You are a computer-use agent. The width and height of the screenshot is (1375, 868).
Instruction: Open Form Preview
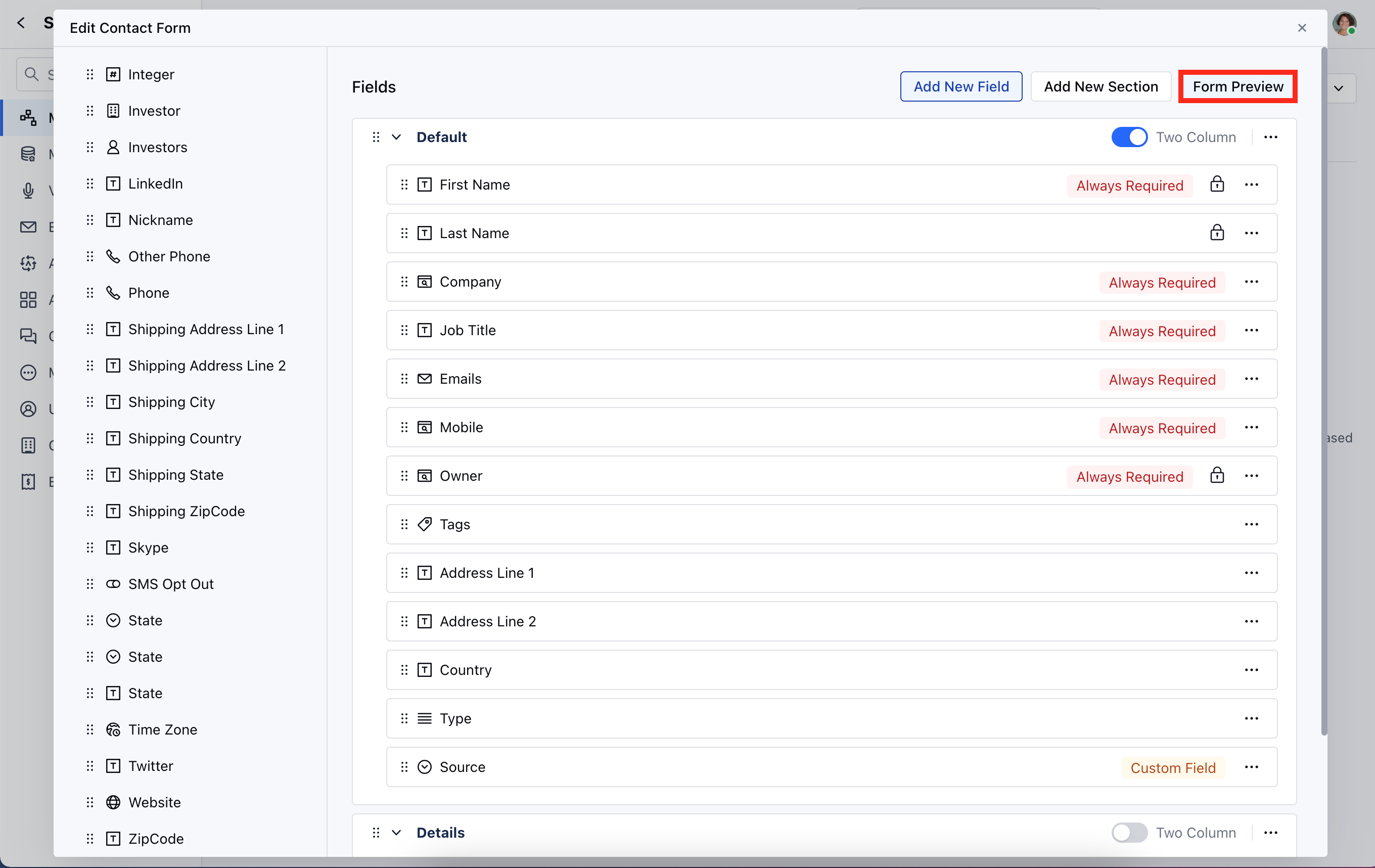[x=1237, y=86]
